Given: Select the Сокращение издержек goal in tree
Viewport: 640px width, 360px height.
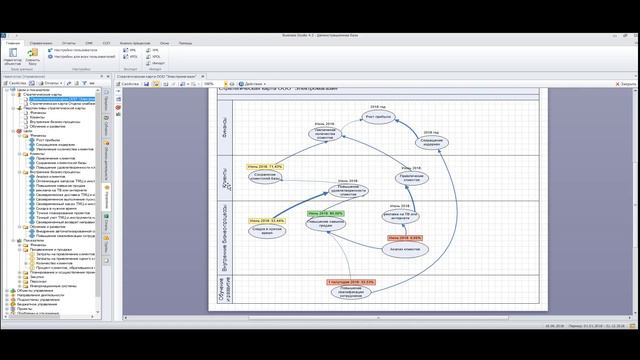Looking at the screenshot, I should coord(55,144).
